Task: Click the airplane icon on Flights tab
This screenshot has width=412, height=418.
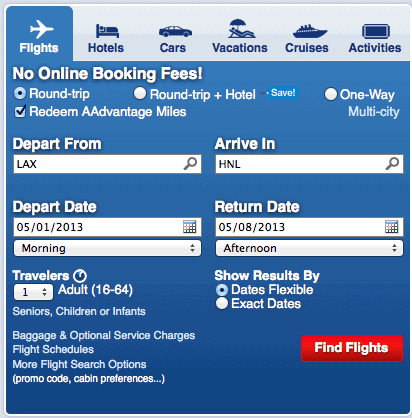Action: point(42,29)
